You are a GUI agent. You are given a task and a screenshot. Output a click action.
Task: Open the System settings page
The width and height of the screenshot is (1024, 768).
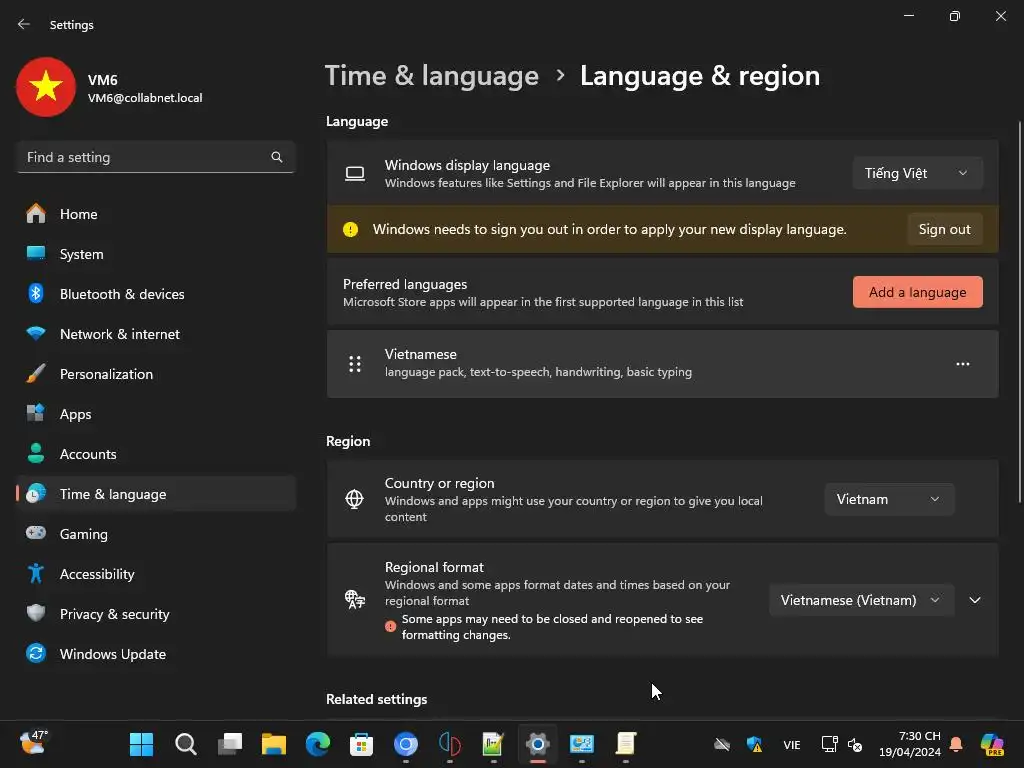(x=155, y=254)
